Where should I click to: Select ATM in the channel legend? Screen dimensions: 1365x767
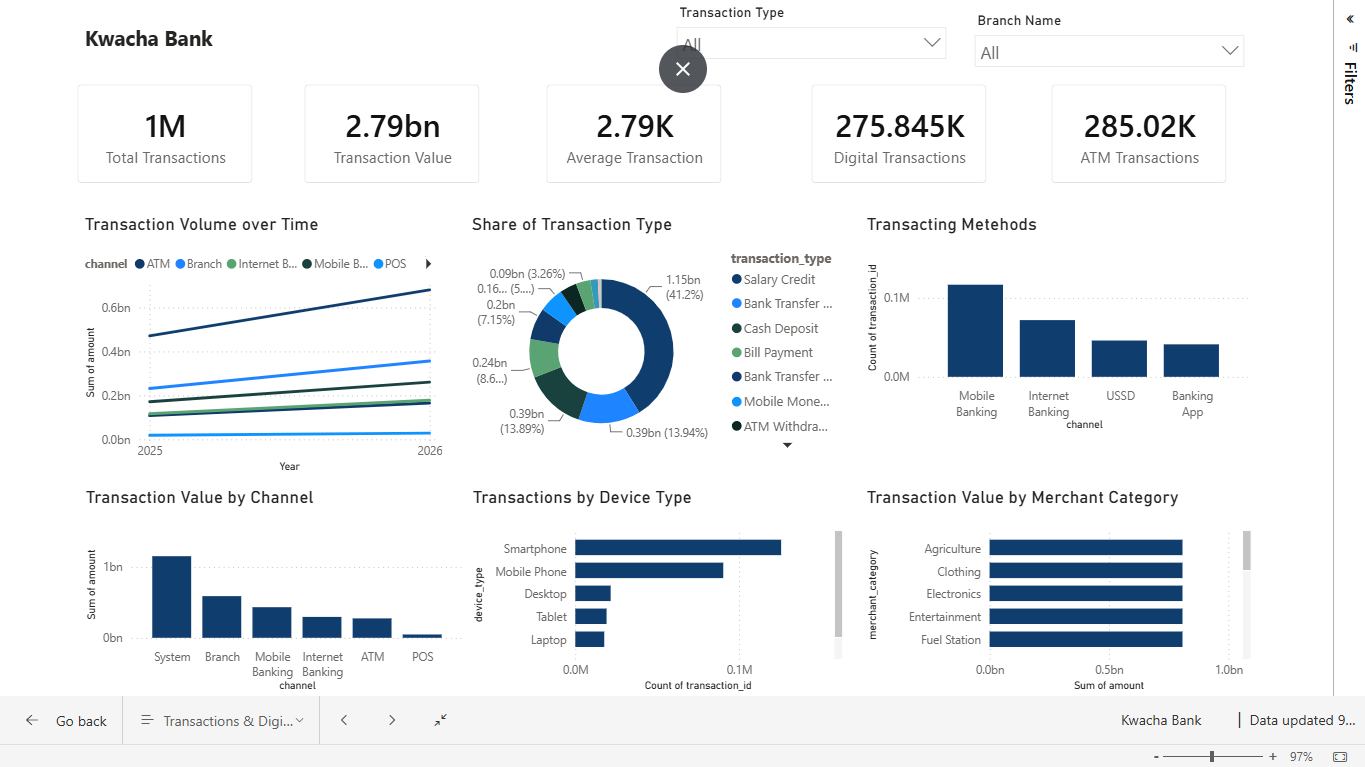pyautogui.click(x=153, y=264)
